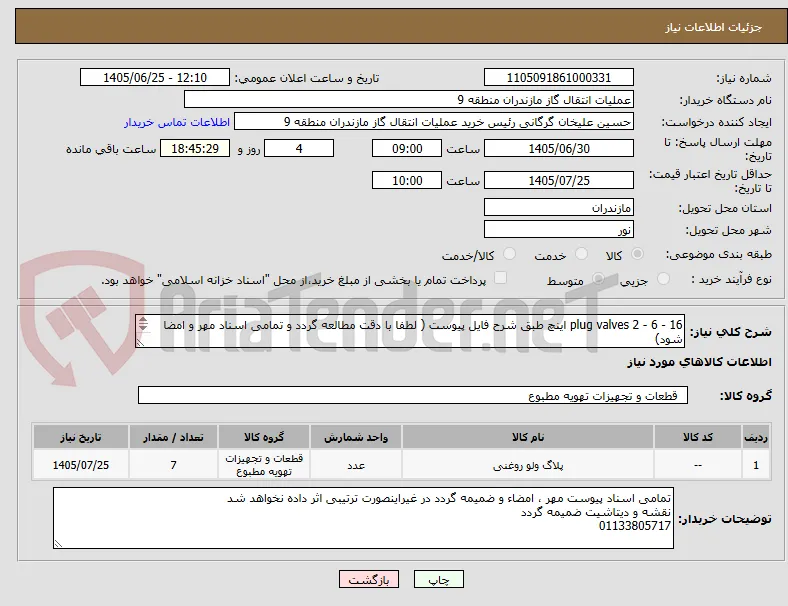Click the توضیحات خریدار label
This screenshot has height=606, width=788.
click(x=725, y=519)
